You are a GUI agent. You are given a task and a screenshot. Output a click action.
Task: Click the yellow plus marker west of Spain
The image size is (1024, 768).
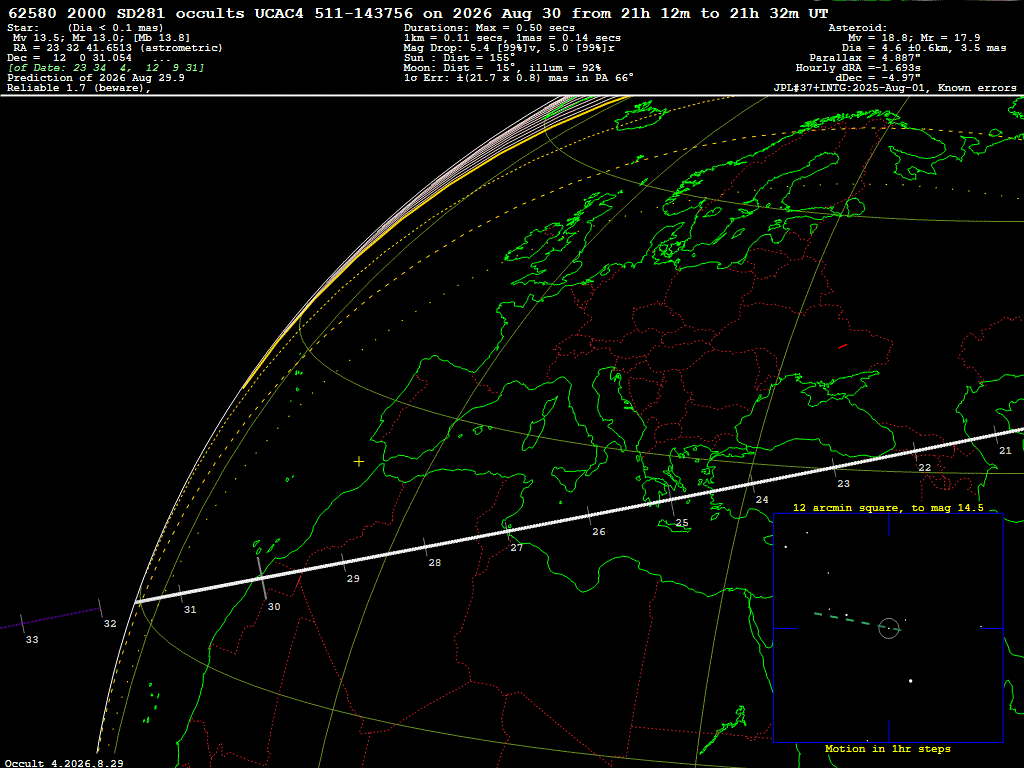point(359,462)
